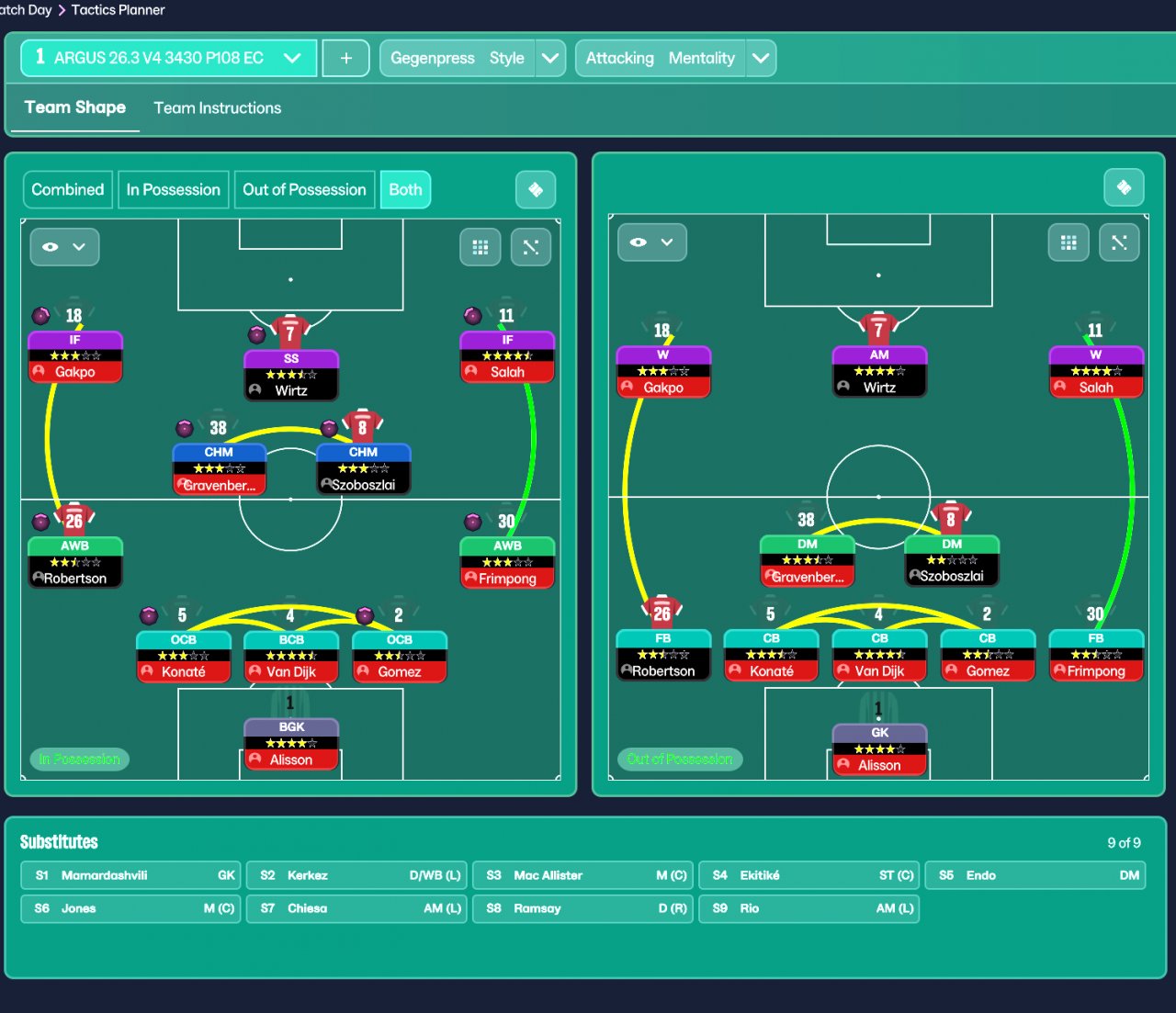Open the ARGUS 26.3 V4 tactic dropdown
The height and width of the screenshot is (1013, 1176).
(x=169, y=58)
